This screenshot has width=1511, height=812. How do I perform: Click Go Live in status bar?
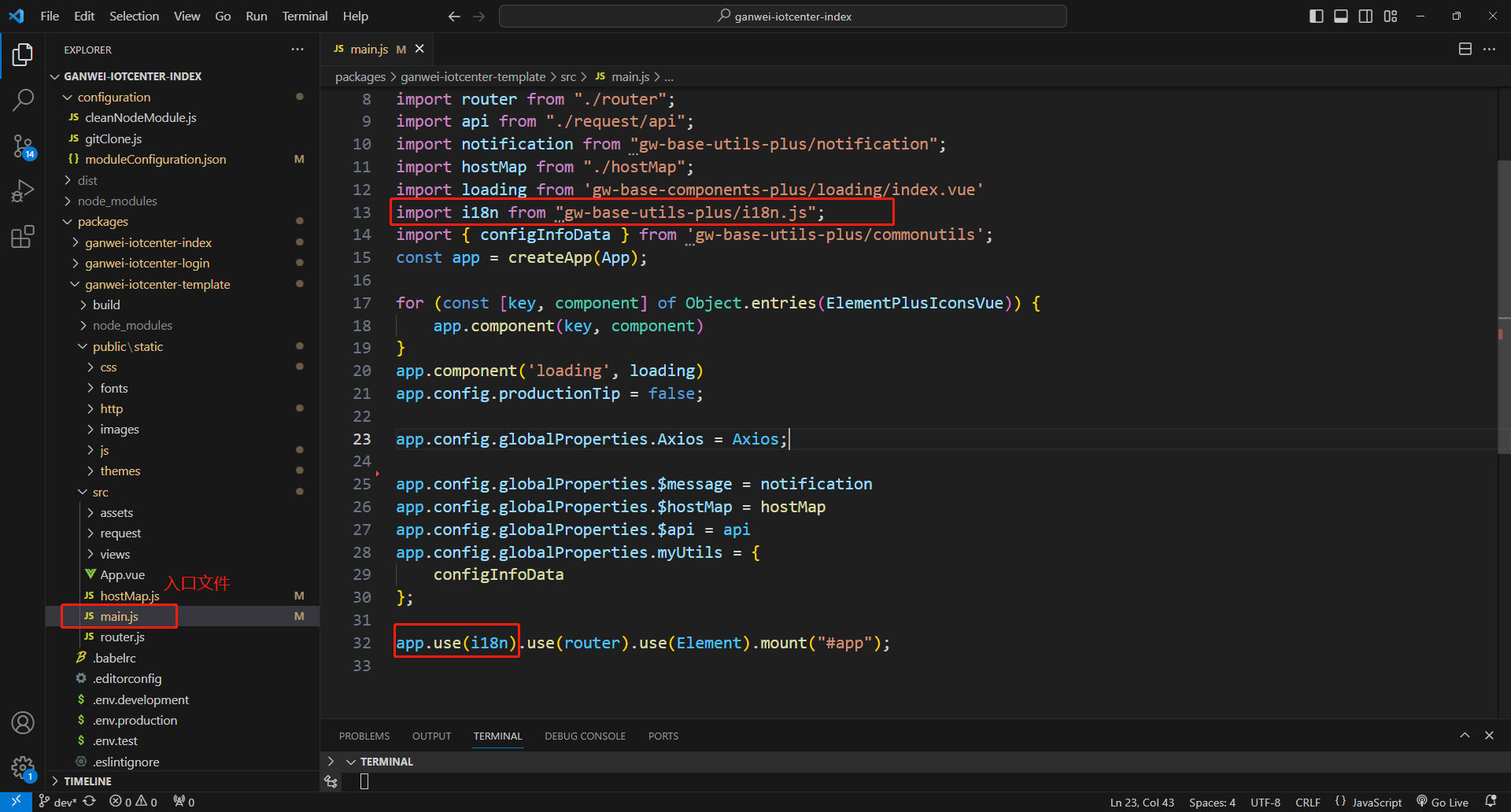pos(1443,802)
